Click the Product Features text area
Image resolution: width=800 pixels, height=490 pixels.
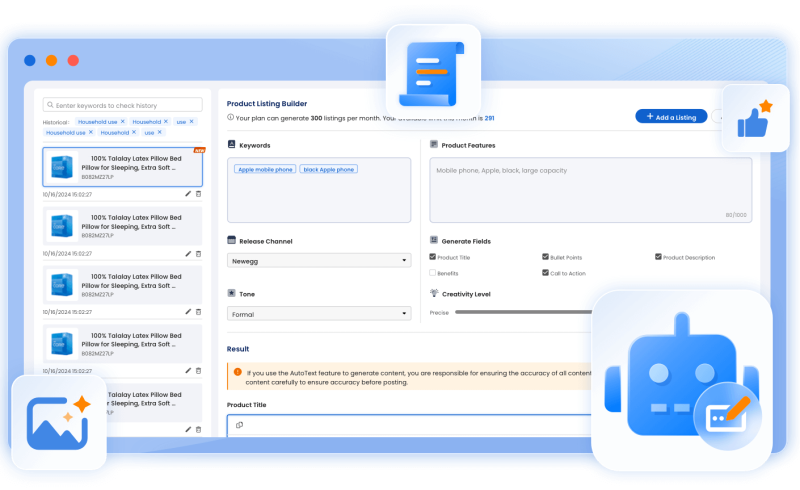(590, 189)
